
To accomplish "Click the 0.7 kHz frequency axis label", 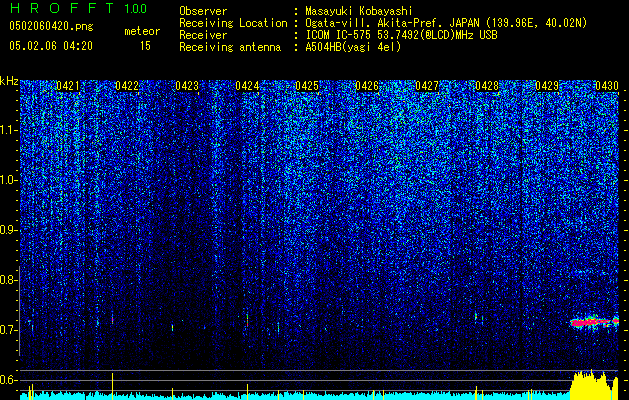I will pos(8,330).
